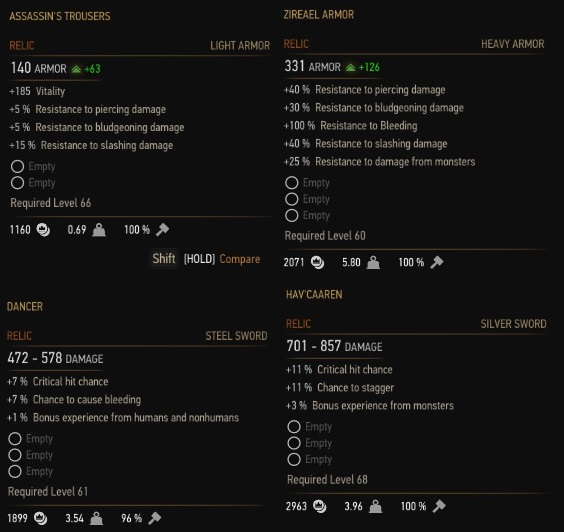Click green armor upgrade arrow showing +63
Image resolution: width=564 pixels, height=532 pixels.
tap(76, 69)
